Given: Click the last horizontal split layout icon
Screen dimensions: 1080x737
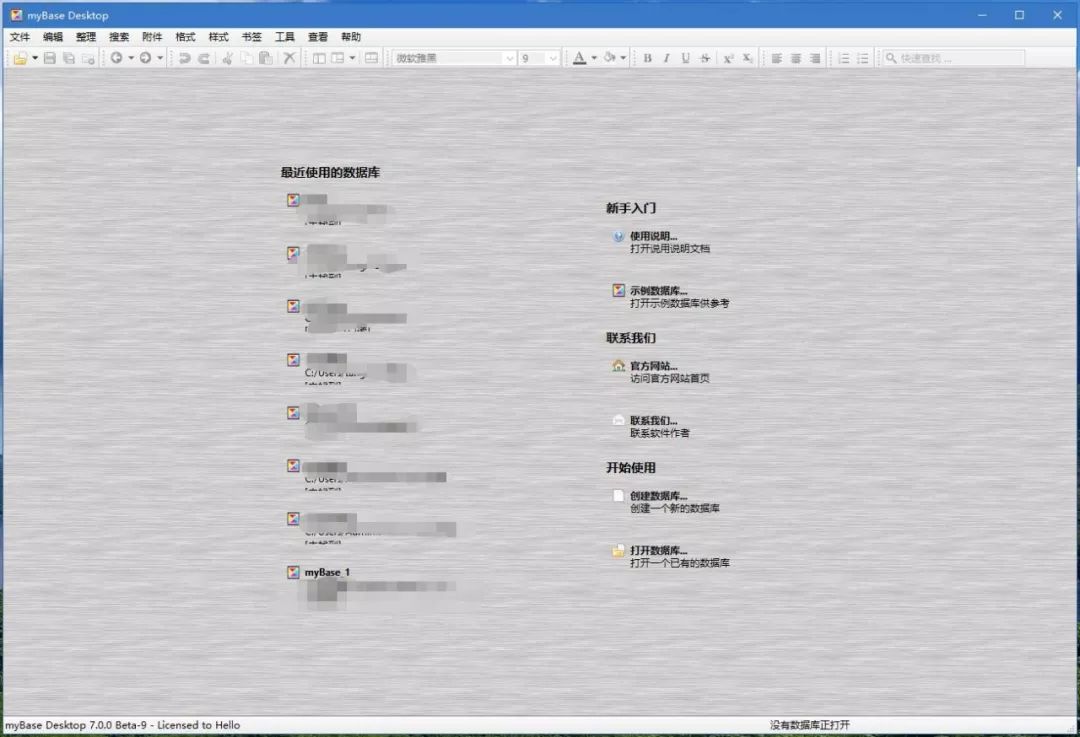Looking at the screenshot, I should [x=371, y=59].
